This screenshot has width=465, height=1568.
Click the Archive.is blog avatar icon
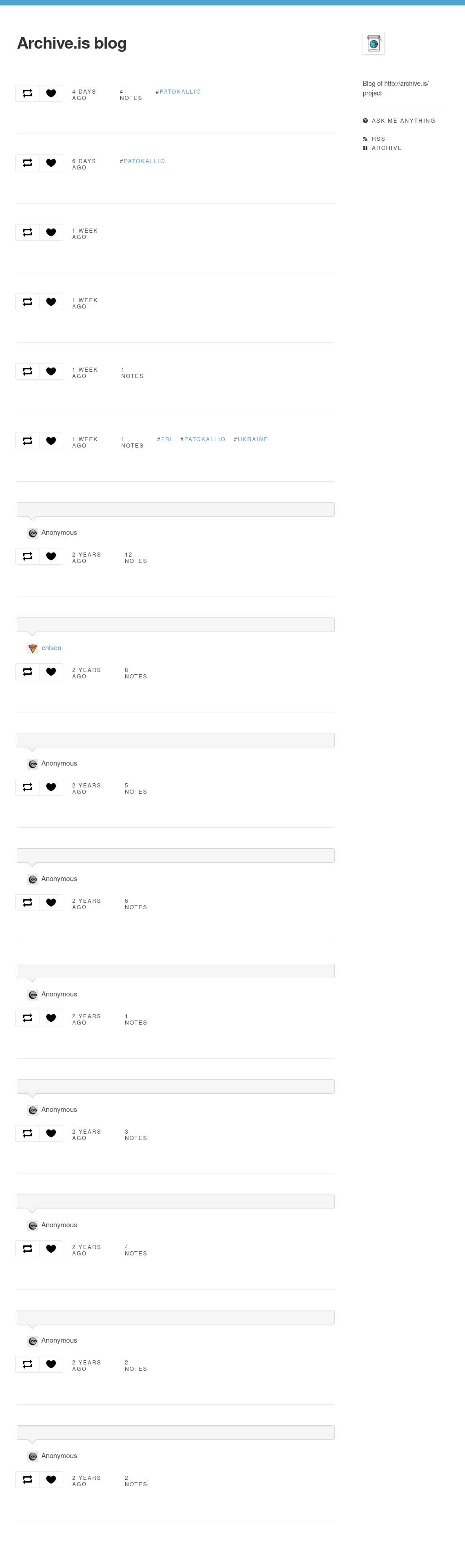click(x=373, y=44)
